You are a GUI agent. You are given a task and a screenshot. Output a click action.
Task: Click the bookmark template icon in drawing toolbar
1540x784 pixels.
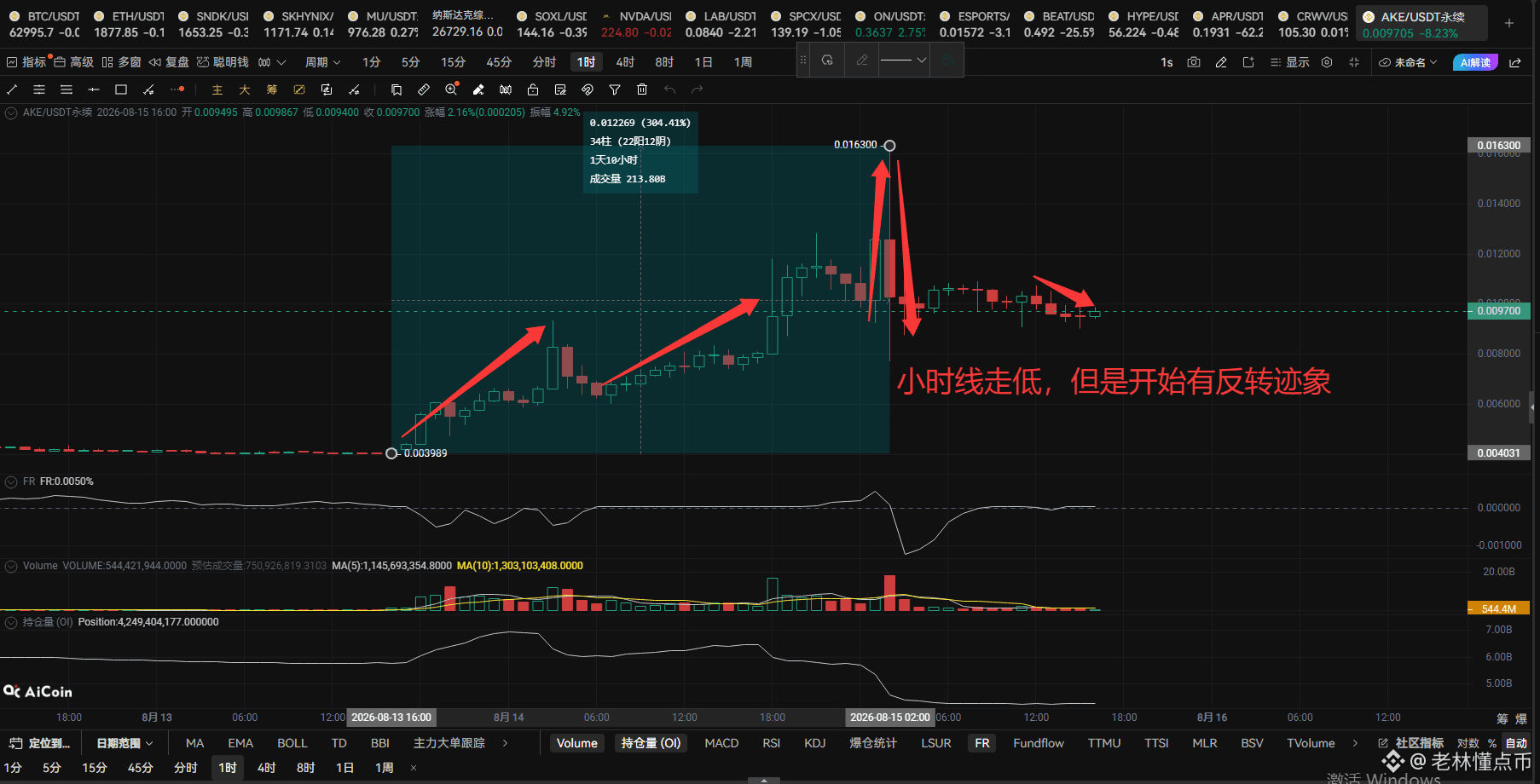click(397, 89)
